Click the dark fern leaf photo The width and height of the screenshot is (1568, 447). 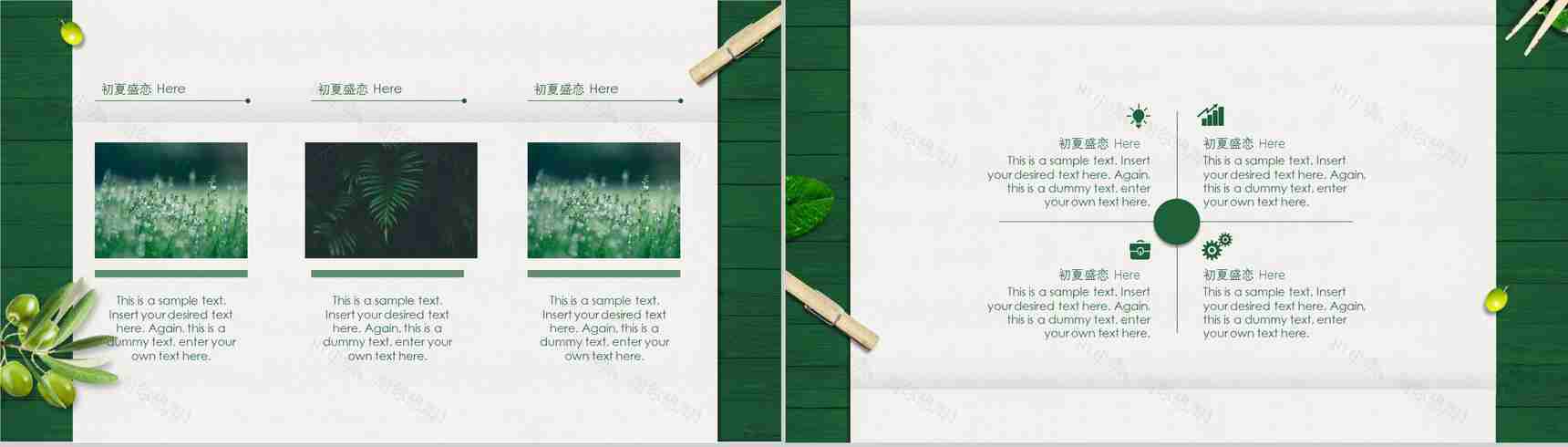(x=391, y=200)
